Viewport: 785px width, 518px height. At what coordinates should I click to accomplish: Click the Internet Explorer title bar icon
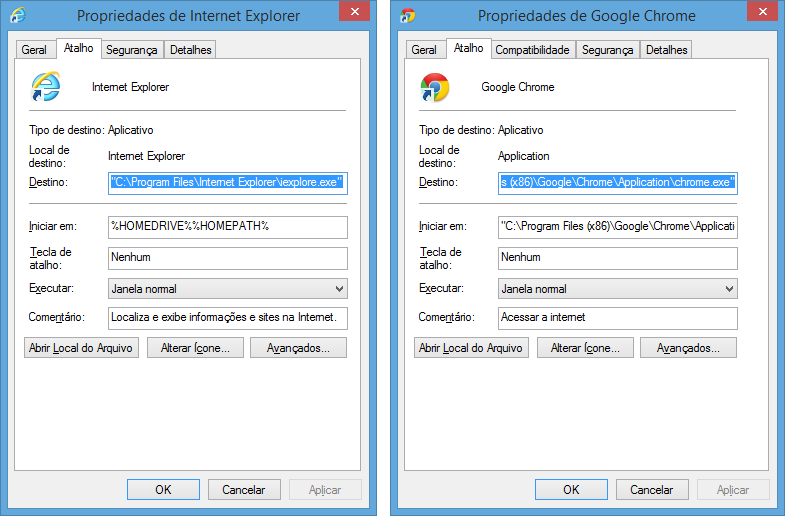click(18, 15)
